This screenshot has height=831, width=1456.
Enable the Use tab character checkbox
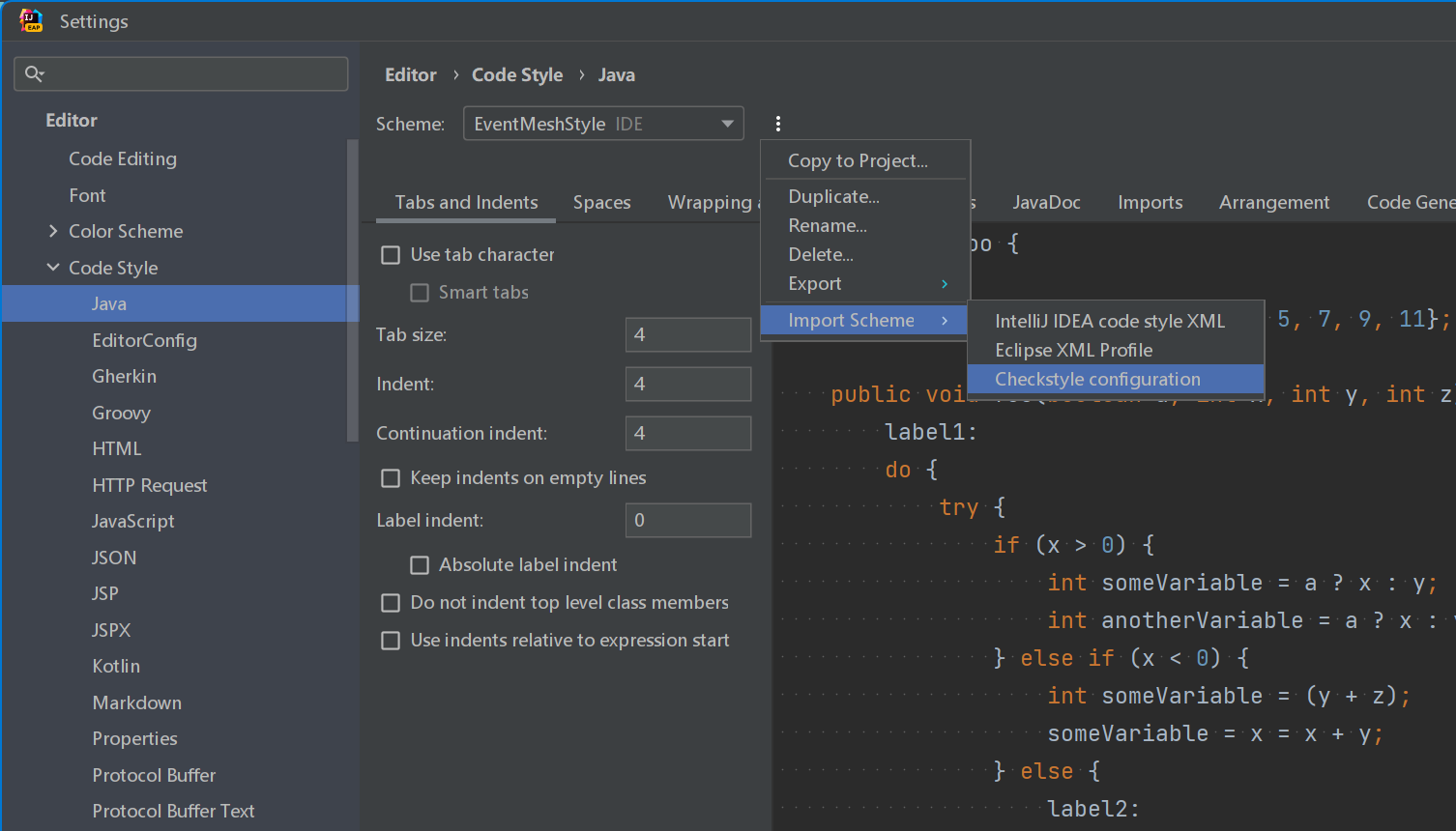coord(391,255)
